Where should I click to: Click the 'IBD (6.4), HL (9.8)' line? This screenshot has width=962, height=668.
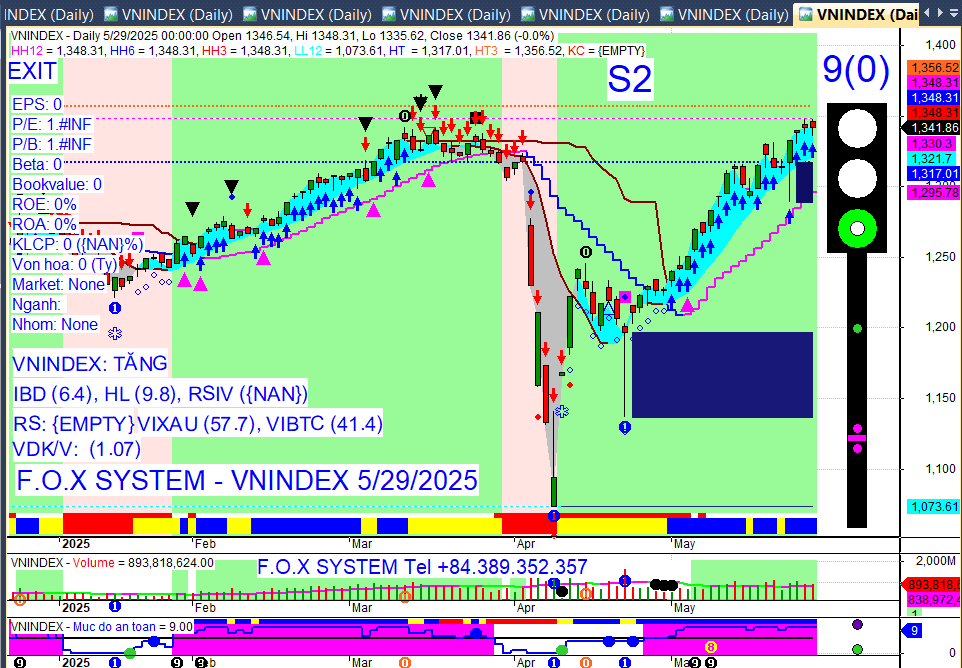[160, 393]
